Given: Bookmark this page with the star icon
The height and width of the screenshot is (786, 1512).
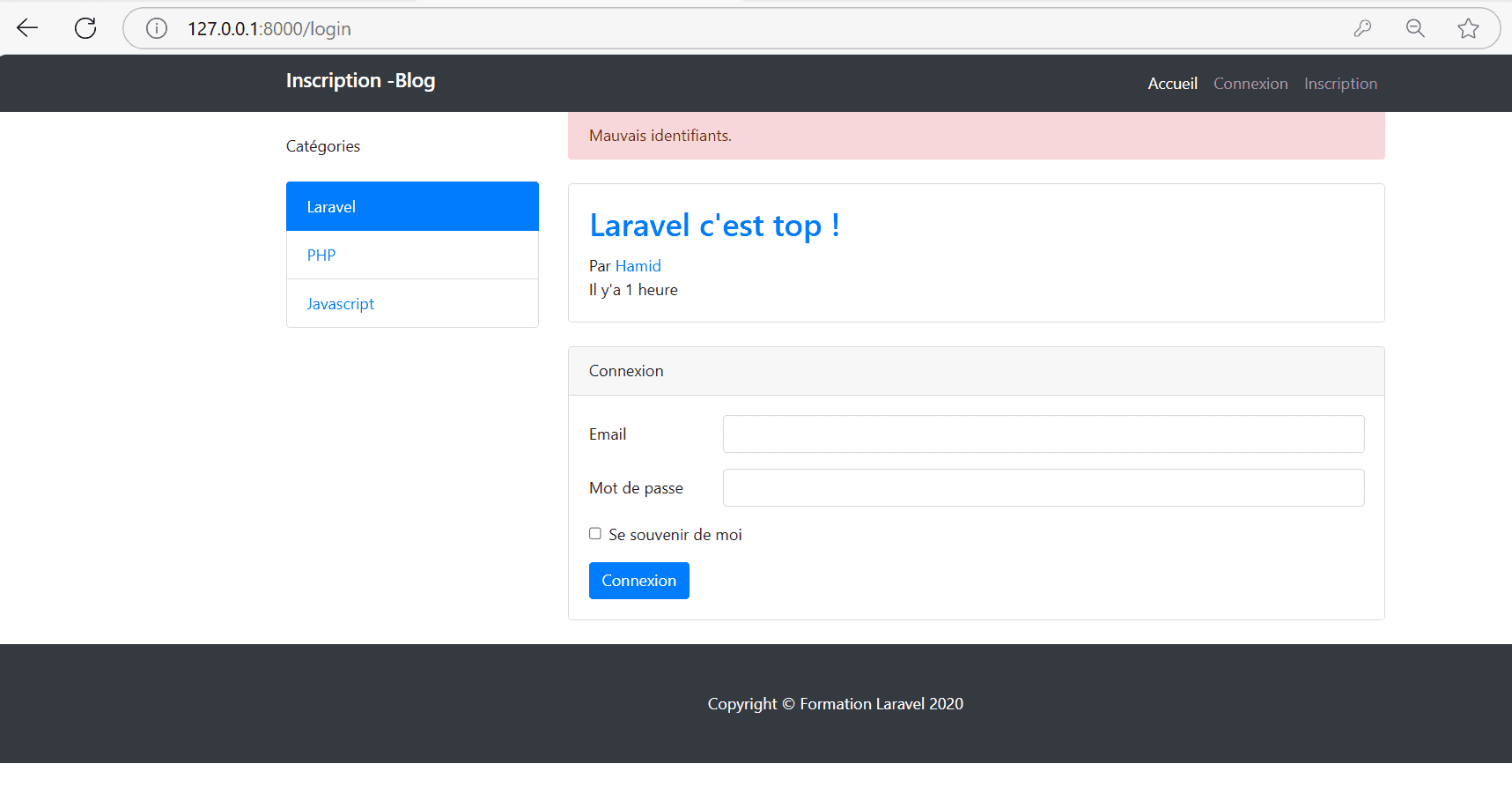Looking at the screenshot, I should pos(1468,28).
